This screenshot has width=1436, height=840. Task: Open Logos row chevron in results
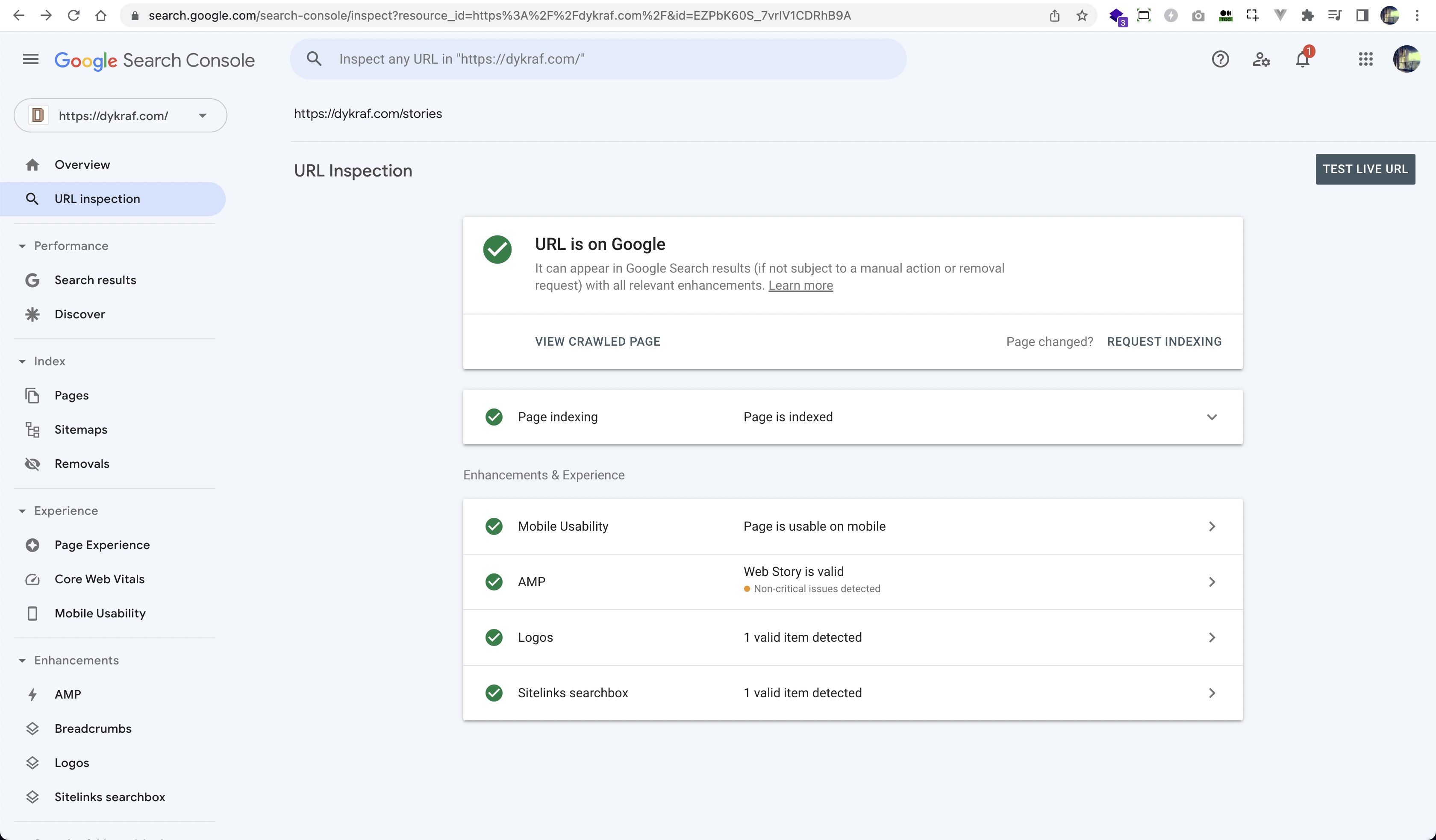[x=1212, y=638]
